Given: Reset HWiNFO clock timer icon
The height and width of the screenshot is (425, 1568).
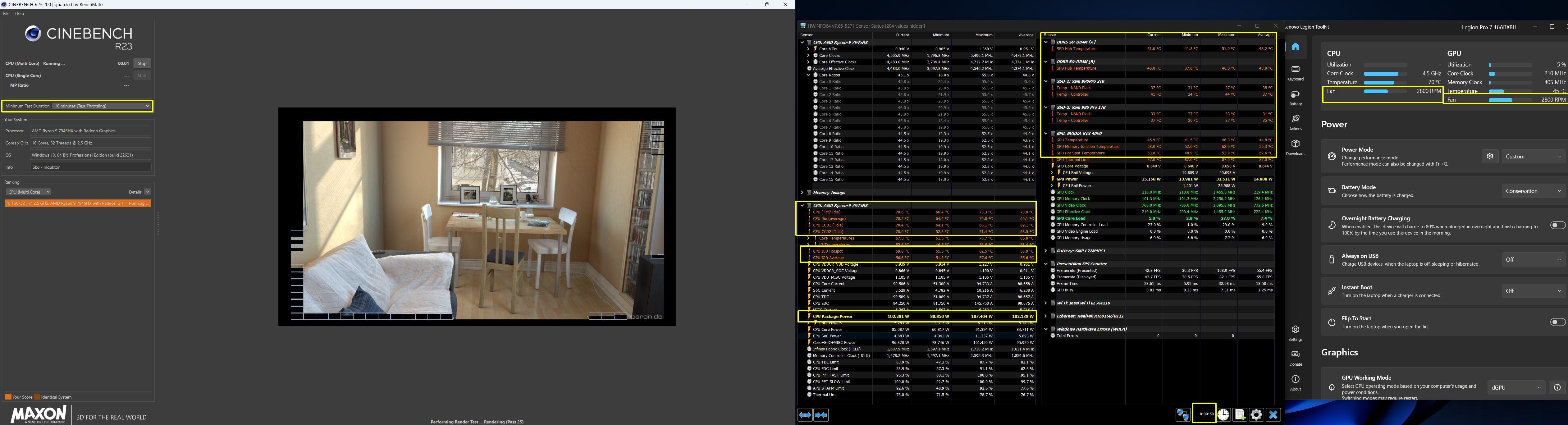Looking at the screenshot, I should 1223,415.
